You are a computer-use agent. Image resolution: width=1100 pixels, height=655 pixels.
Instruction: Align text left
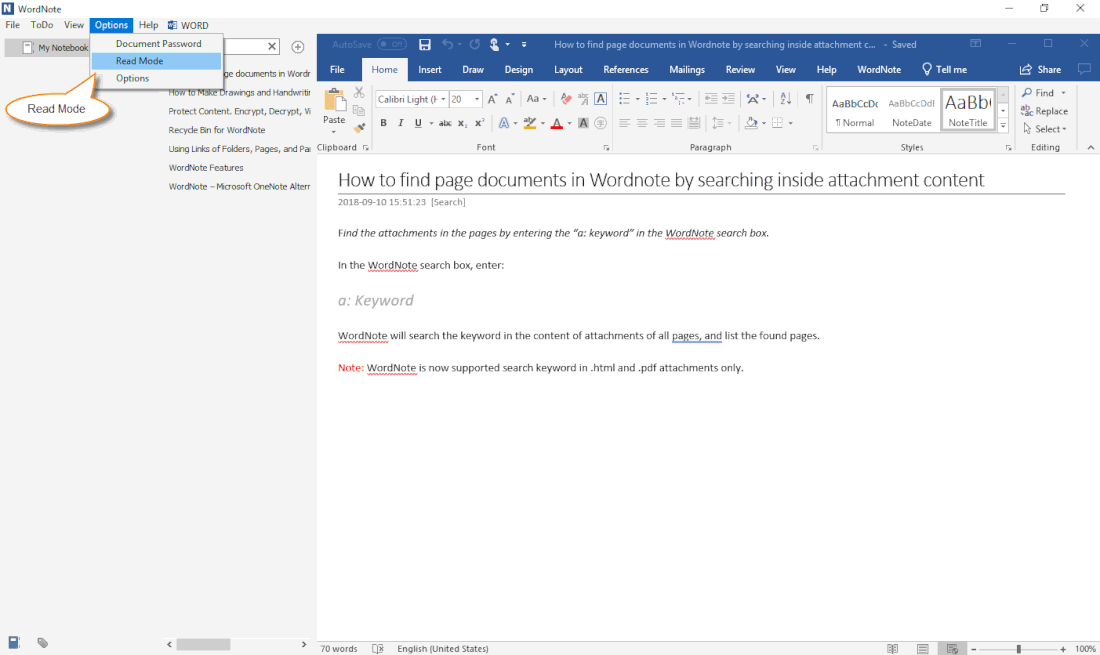[624, 123]
